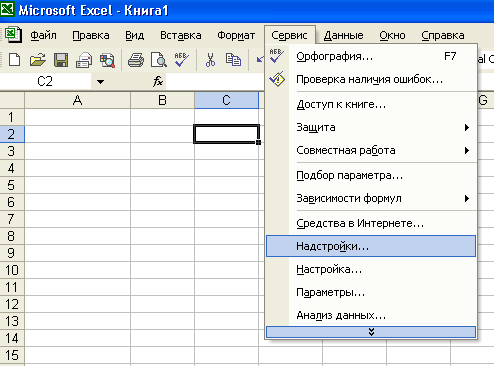Image resolution: width=494 pixels, height=366 pixels.
Task: Select row 1 header
Action: coord(12,117)
